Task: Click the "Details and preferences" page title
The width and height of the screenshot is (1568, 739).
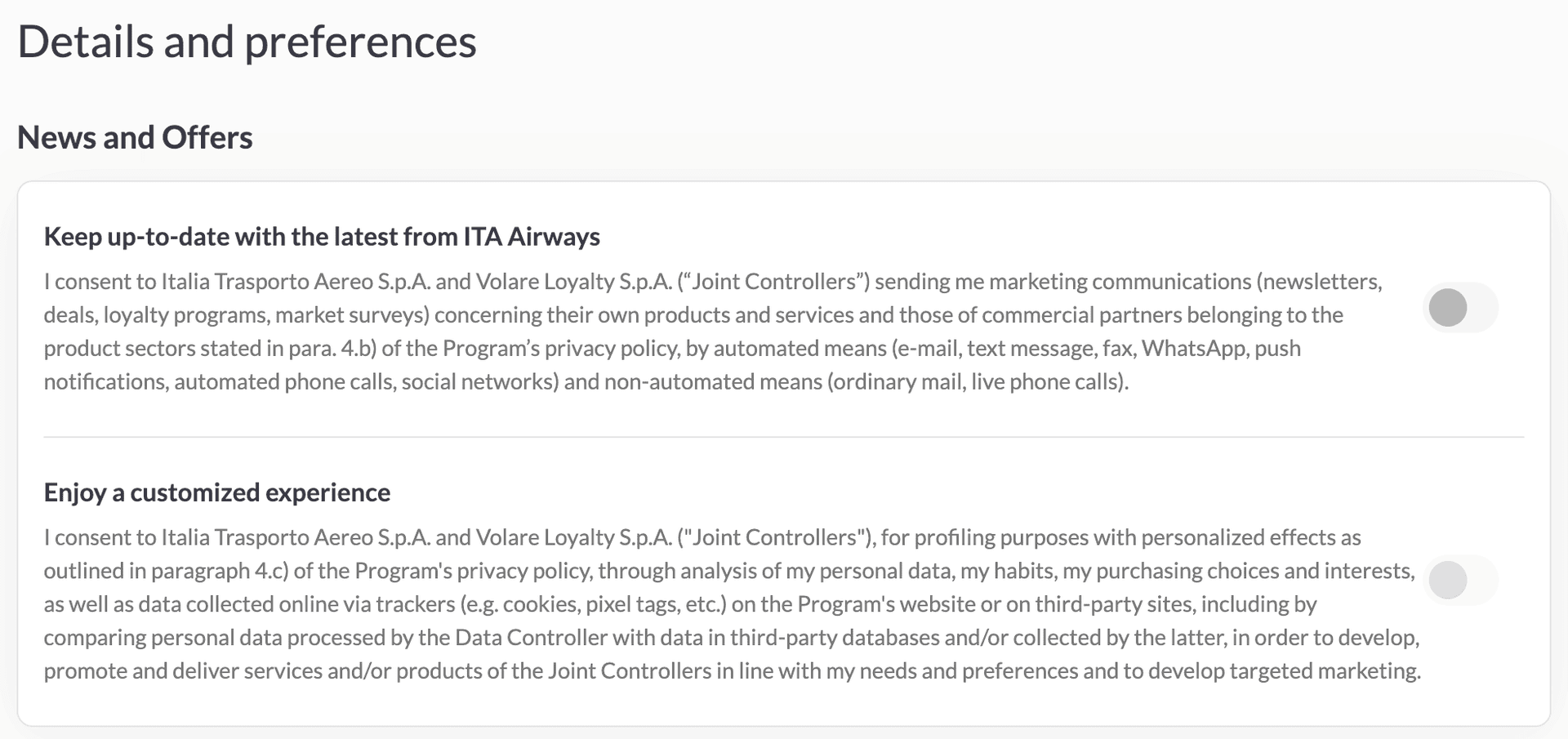Action: tap(247, 42)
